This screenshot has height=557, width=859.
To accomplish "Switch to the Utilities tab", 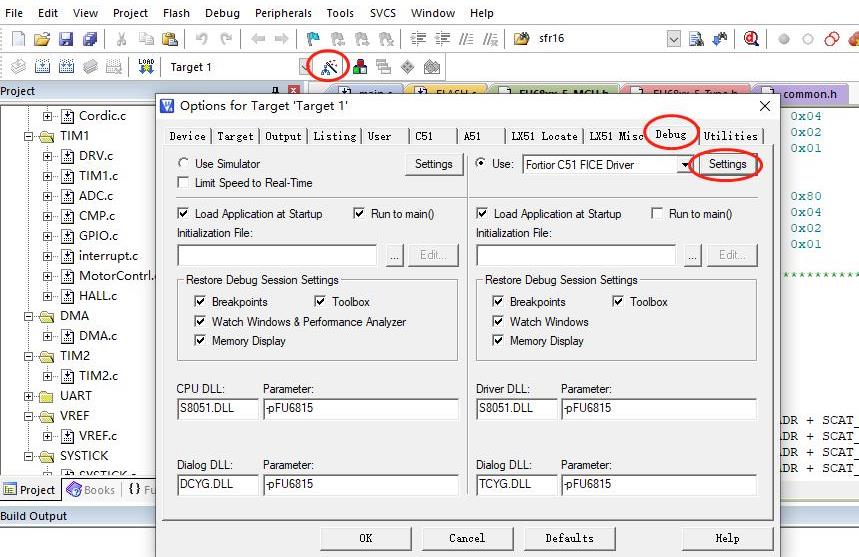I will 730,136.
